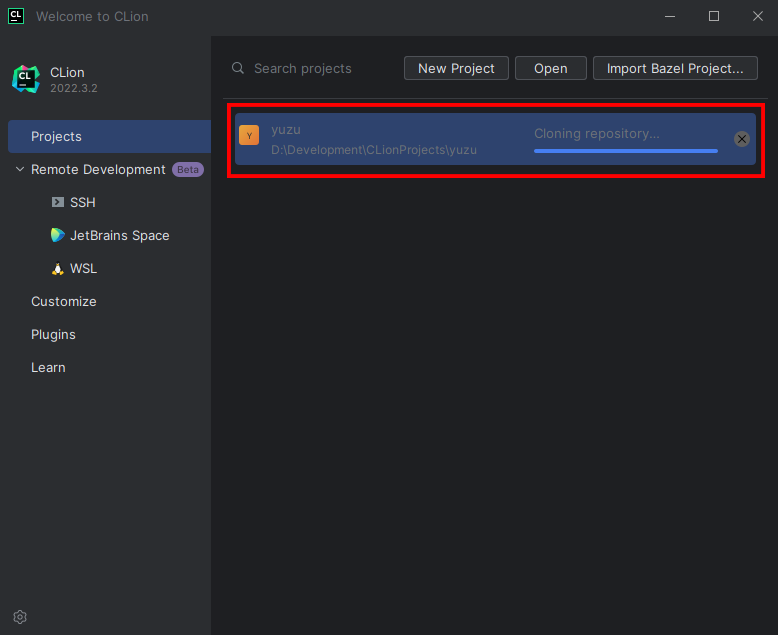Select the WSL remote development item
The image size is (778, 635).
84,268
